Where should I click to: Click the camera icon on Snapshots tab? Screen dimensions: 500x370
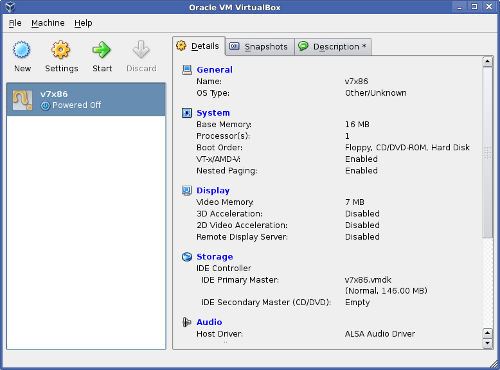tap(234, 46)
